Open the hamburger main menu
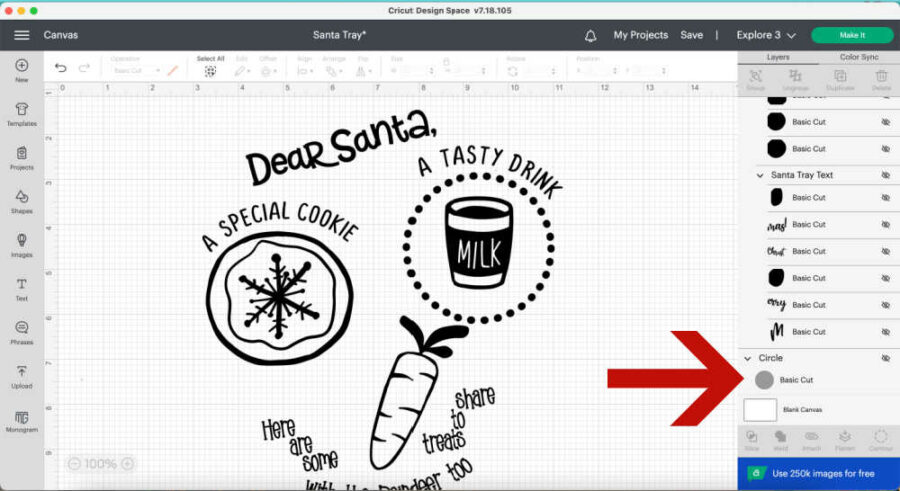This screenshot has width=900, height=491. pos(21,35)
